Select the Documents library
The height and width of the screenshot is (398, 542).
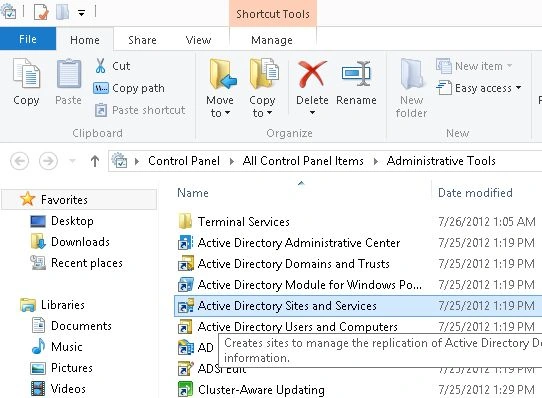click(x=81, y=326)
